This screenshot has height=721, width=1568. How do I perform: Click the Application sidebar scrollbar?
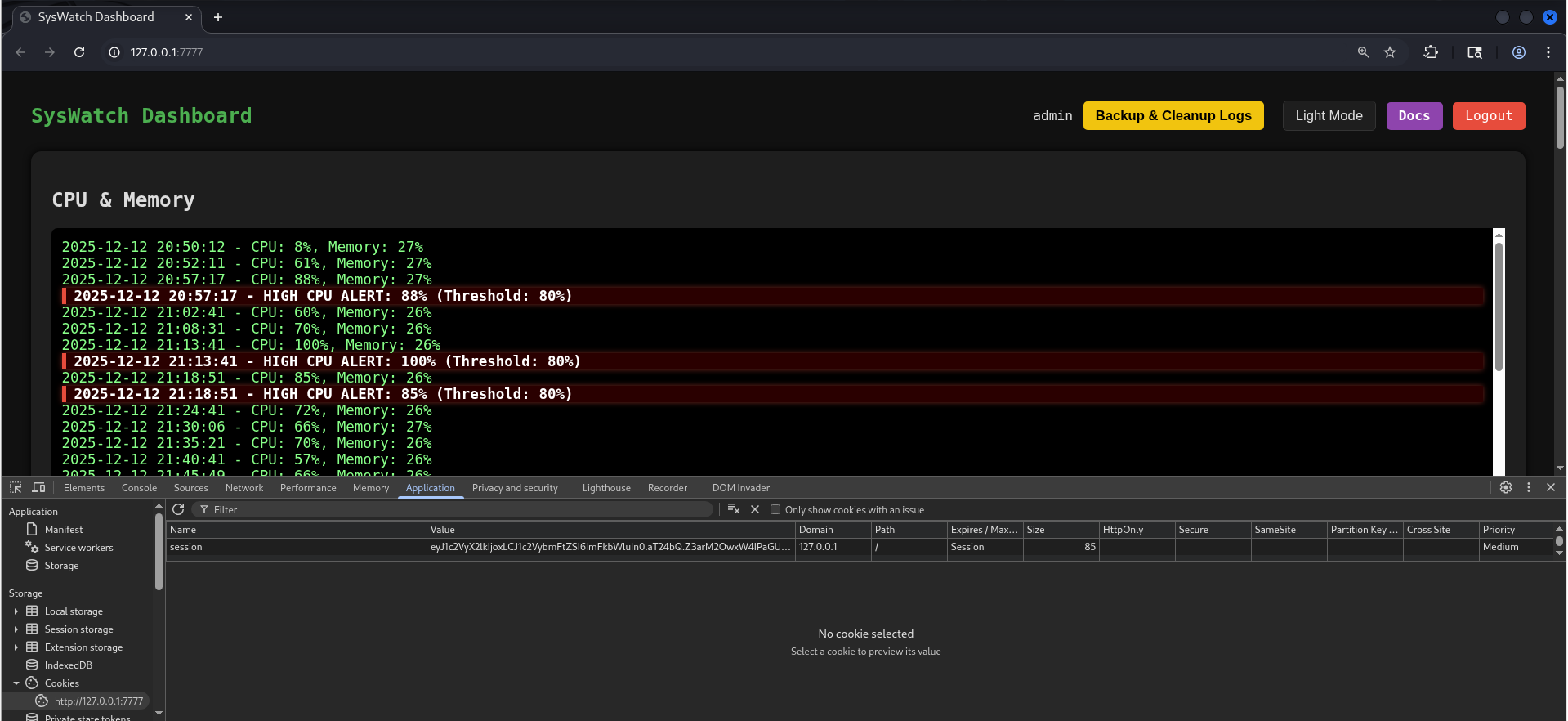tap(159, 552)
